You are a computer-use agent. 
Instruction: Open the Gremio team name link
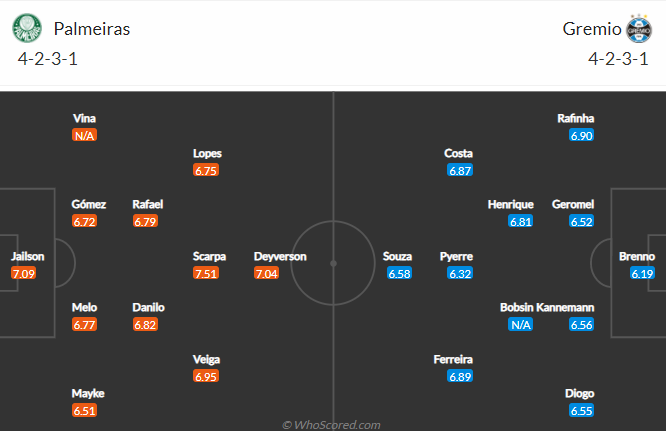[592, 29]
